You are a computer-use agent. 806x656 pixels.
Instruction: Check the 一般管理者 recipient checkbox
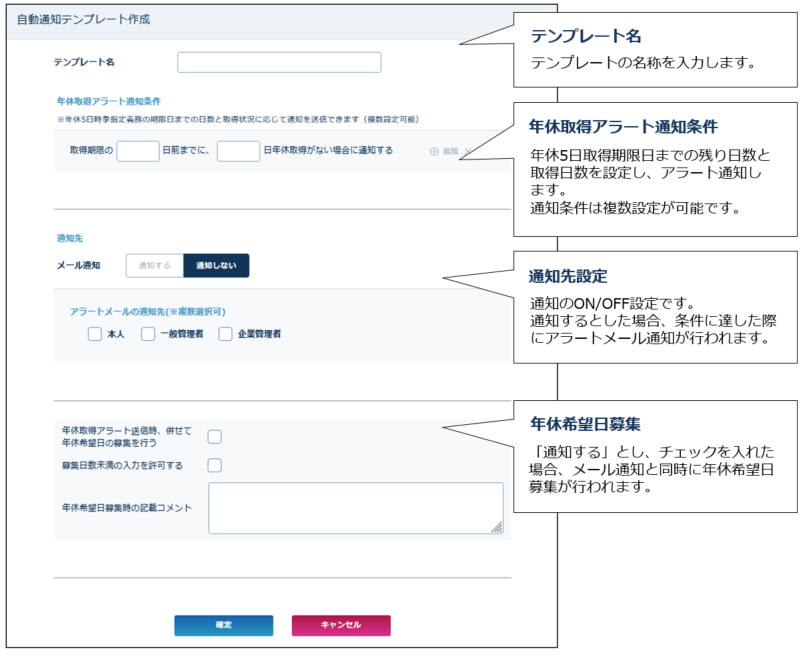tap(148, 334)
